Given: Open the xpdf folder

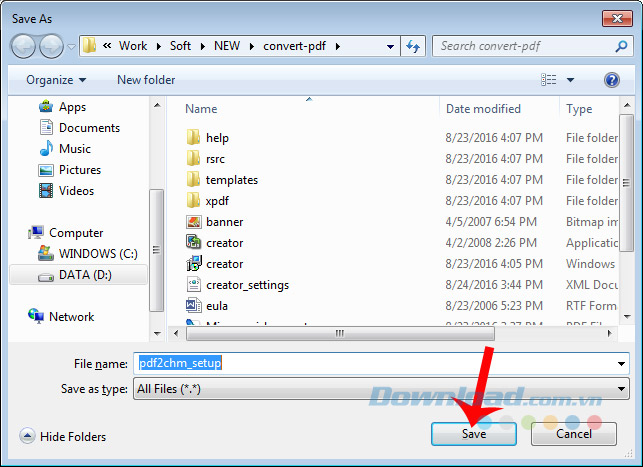Looking at the screenshot, I should (x=217, y=201).
